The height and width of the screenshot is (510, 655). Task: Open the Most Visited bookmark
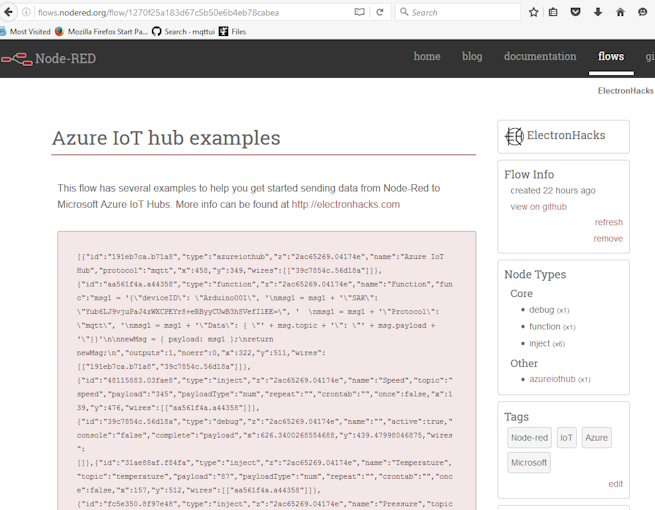point(25,31)
